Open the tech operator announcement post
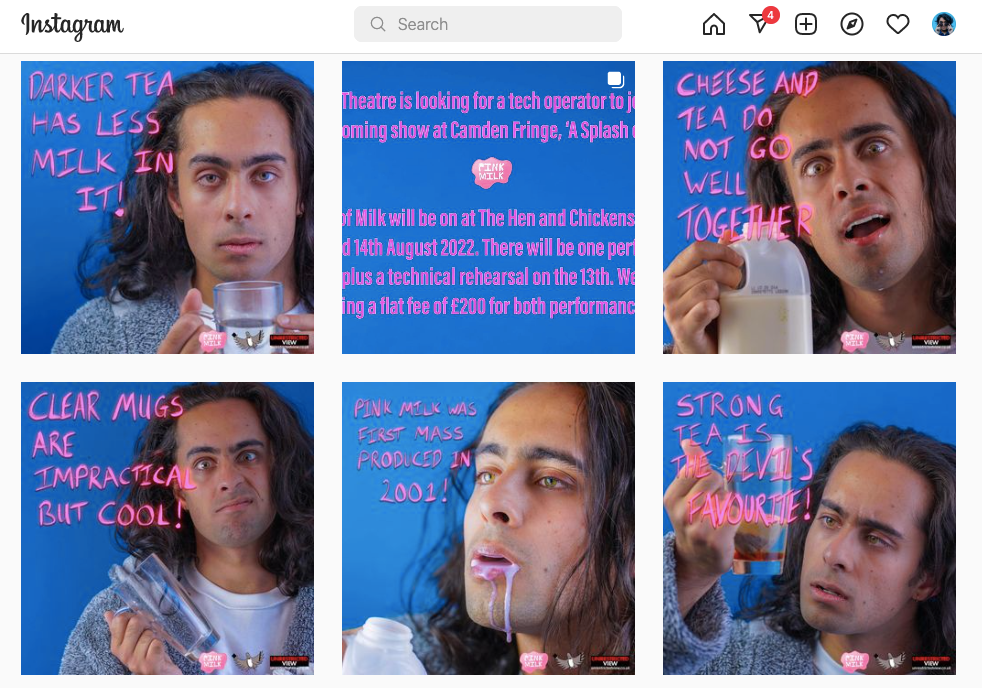This screenshot has height=688, width=982. click(x=488, y=207)
